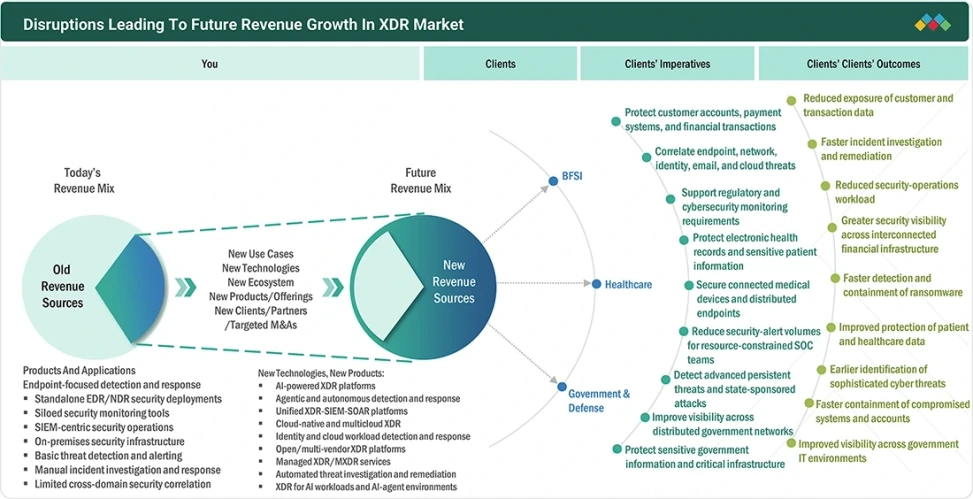Click 'Open/multi-vendor XDR platforms' bullet

[x=341, y=449]
